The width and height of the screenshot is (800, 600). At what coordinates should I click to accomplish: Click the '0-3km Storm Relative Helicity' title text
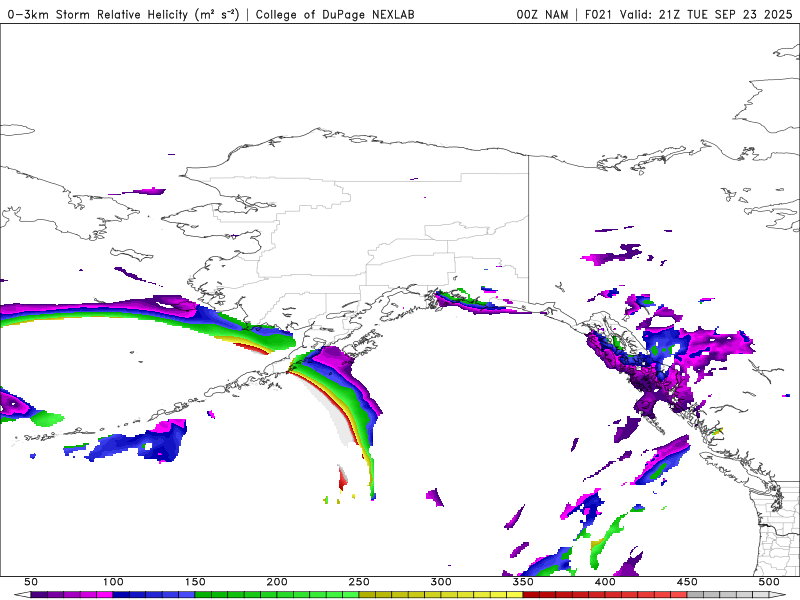(100, 15)
